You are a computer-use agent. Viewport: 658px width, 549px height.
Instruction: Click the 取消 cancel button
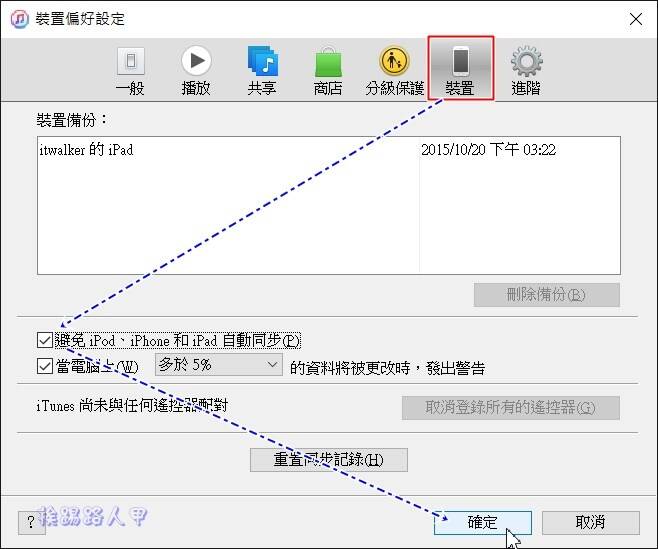(590, 523)
